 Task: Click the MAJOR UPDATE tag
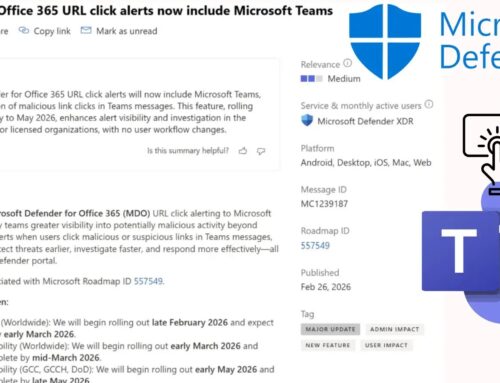(x=330, y=329)
